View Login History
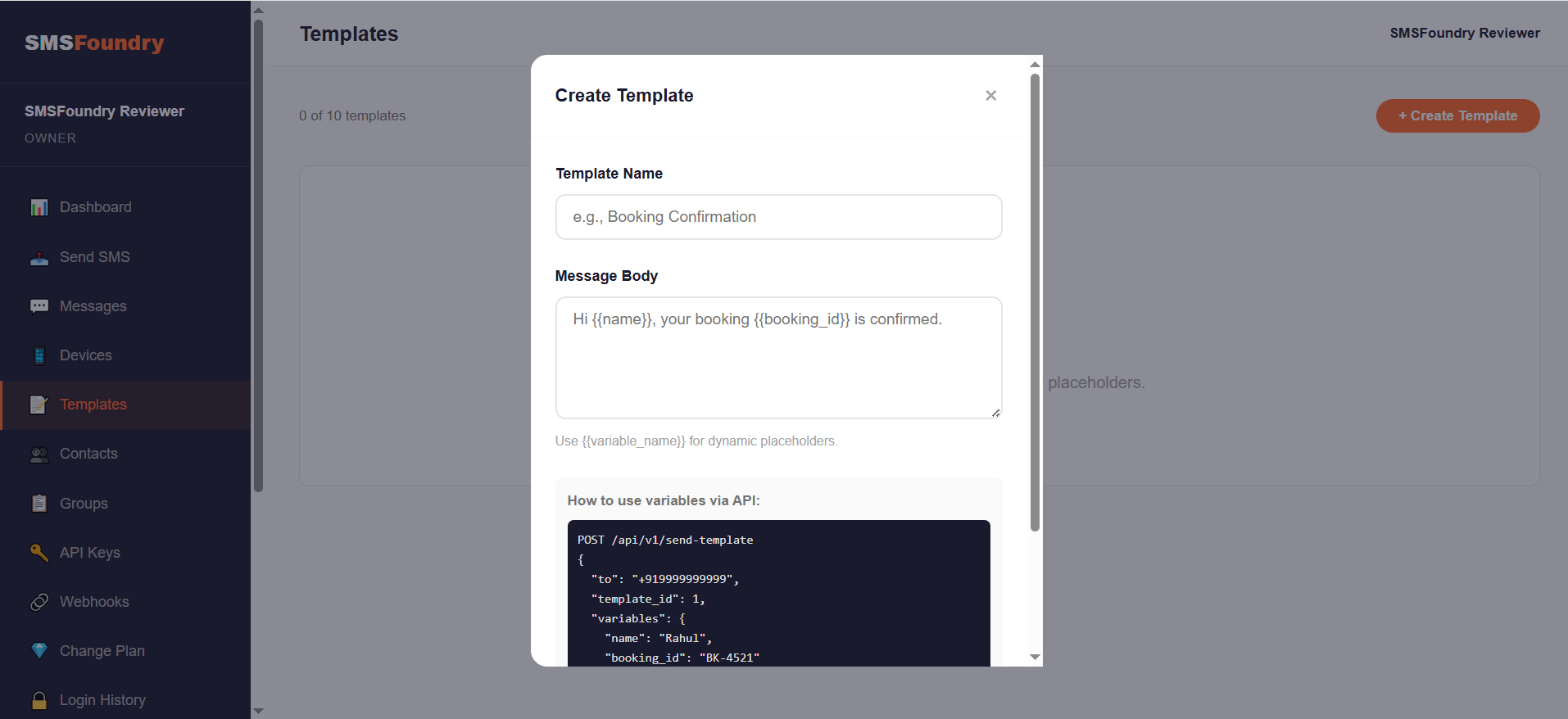Viewport: 1568px width, 719px height. tap(125, 700)
